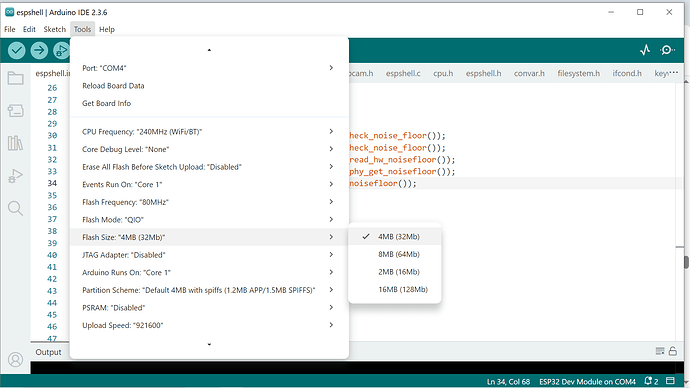The height and width of the screenshot is (388, 690).
Task: Click the noisefloor()); code on line 34
Action: tap(383, 183)
